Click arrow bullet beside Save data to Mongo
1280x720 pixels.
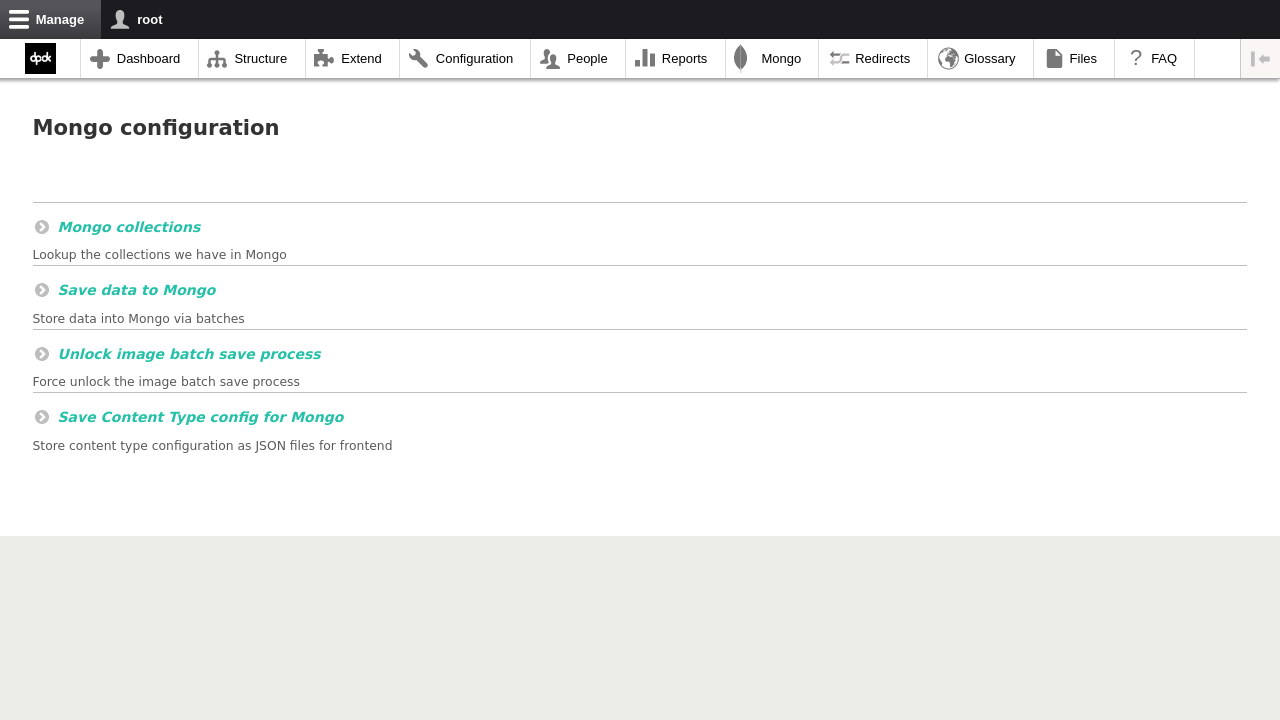point(42,290)
